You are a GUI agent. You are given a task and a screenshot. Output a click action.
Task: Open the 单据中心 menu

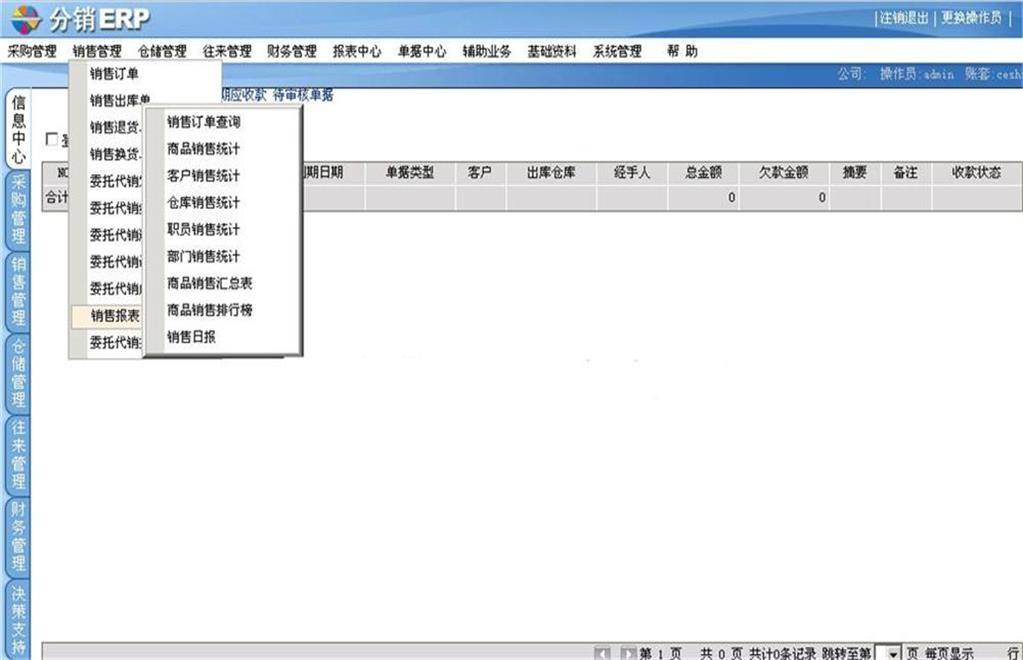pos(422,52)
